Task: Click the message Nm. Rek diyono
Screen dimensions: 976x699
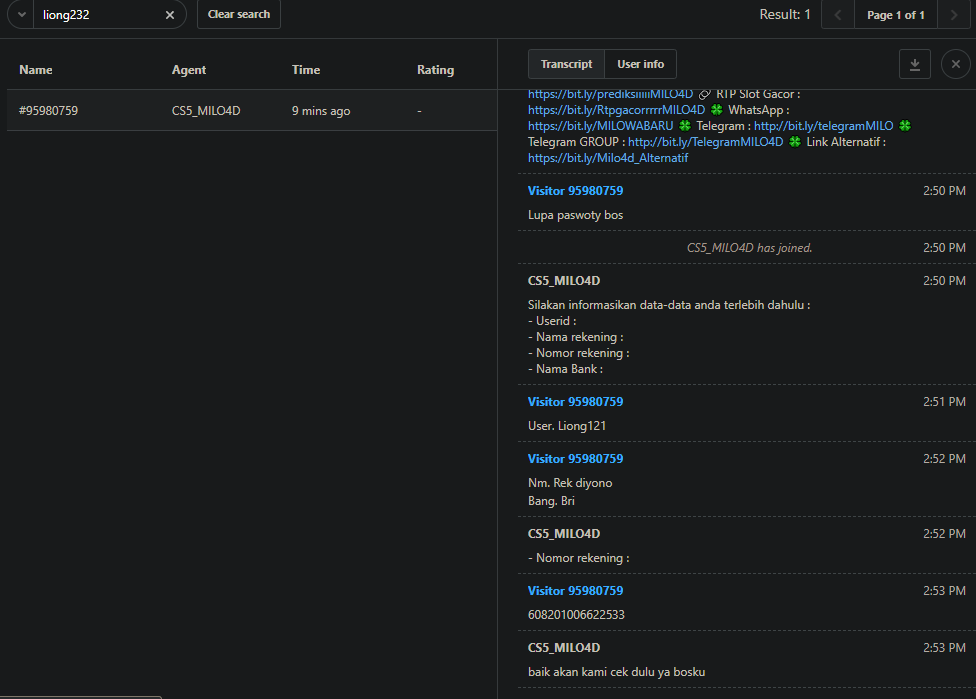Action: 570,483
